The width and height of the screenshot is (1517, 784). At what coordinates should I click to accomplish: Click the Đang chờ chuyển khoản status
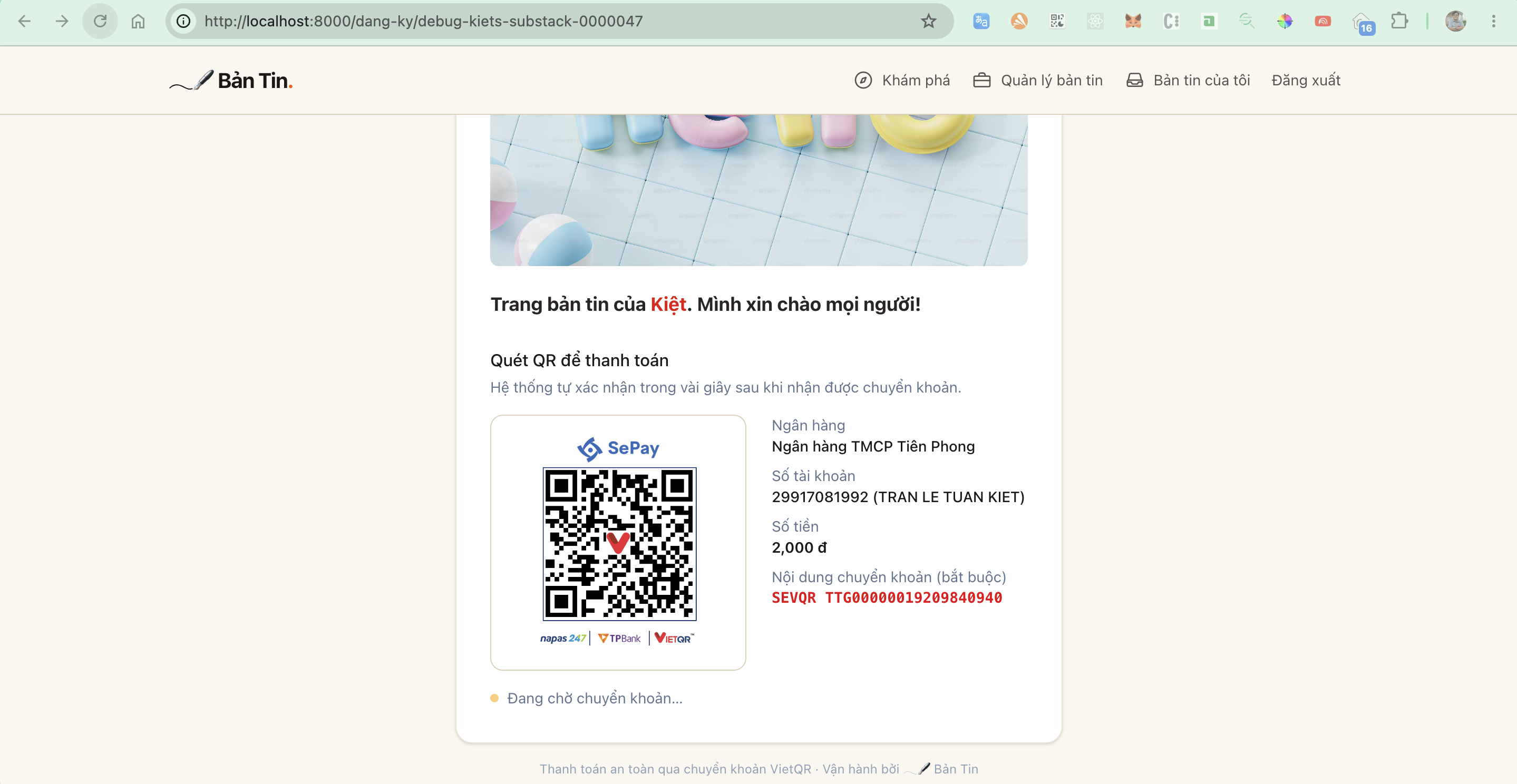click(587, 698)
